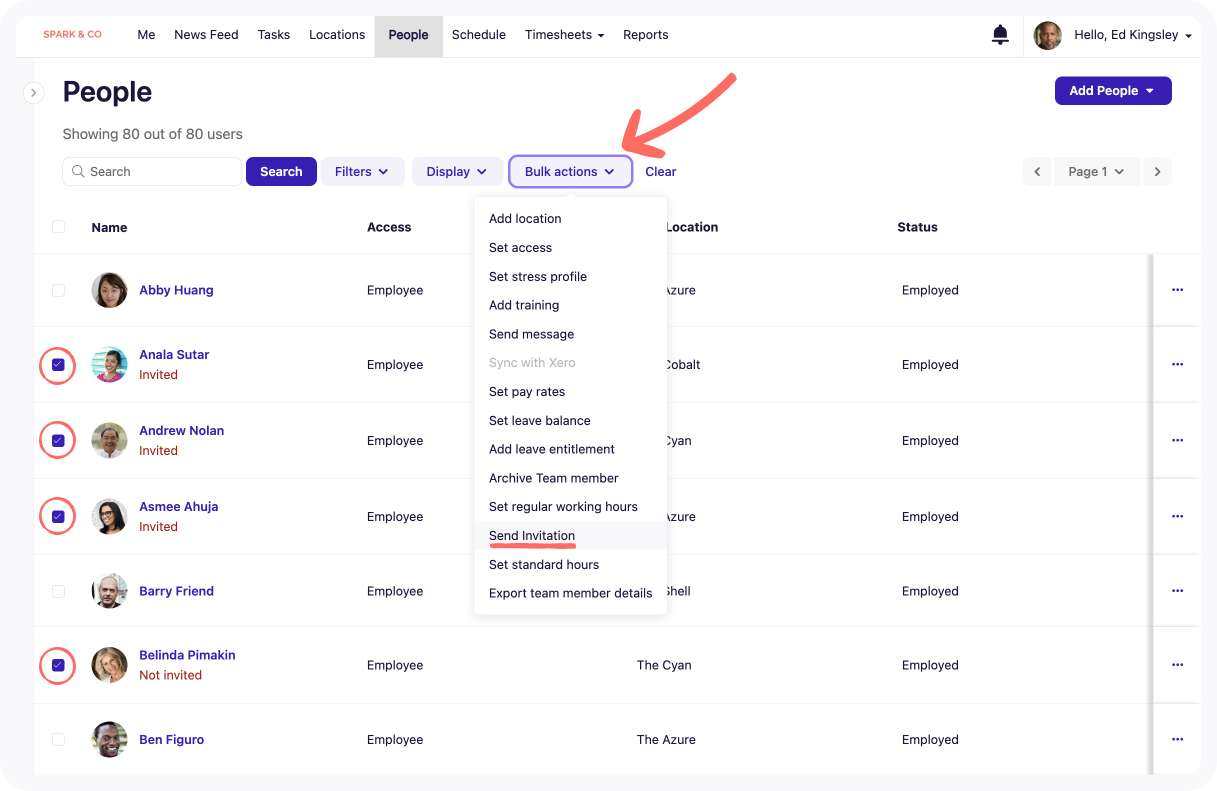Click the vertical scrollbar beside the table
The width and height of the screenshot is (1217, 791).
tap(1152, 500)
